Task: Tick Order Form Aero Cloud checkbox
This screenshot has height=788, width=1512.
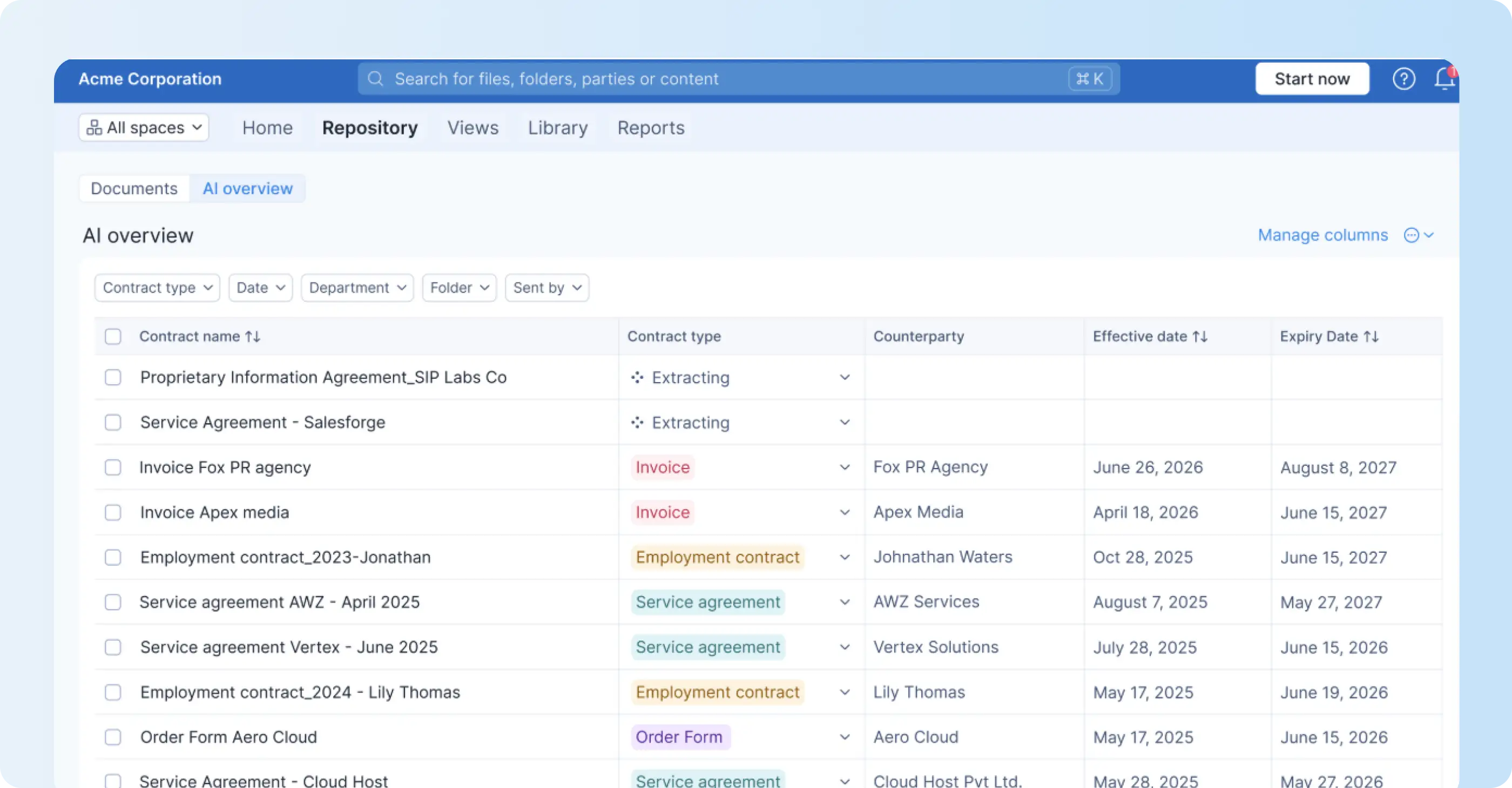Action: coord(113,737)
